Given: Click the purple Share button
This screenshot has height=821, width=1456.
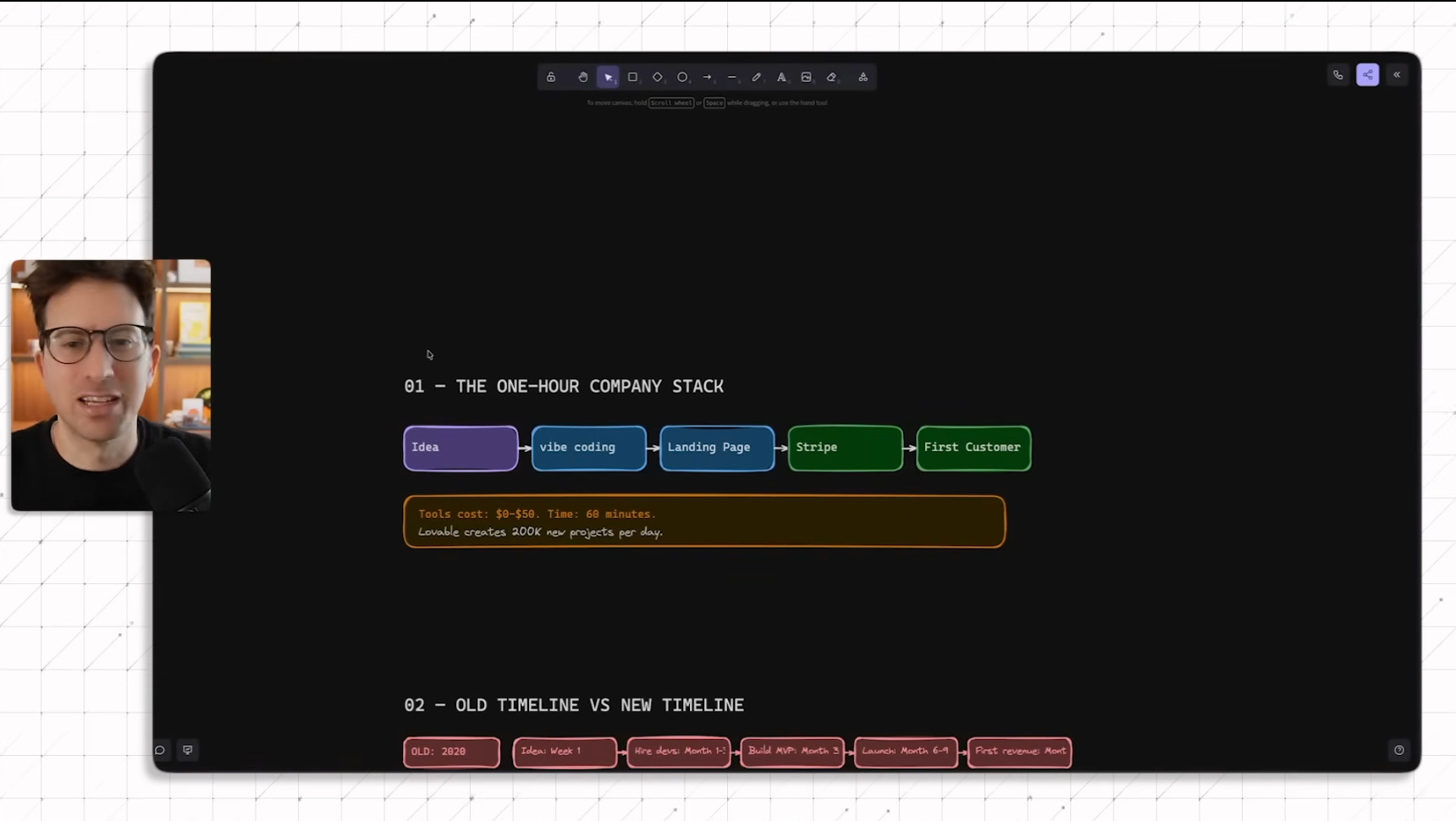Looking at the screenshot, I should click(x=1367, y=75).
